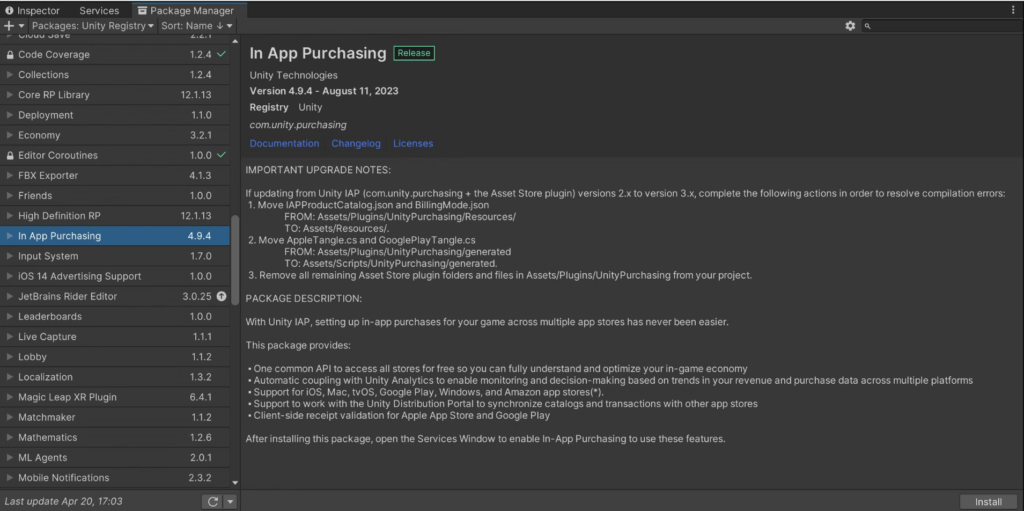Open the Licenses link

coord(413,143)
